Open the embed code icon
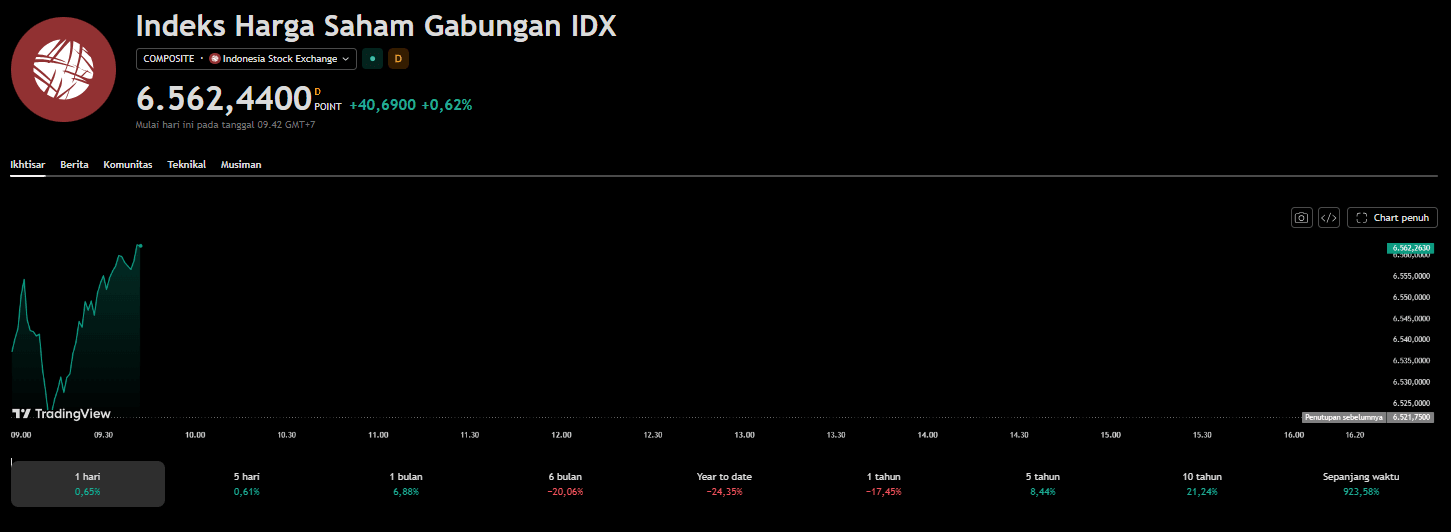1451x532 pixels. [1329, 217]
